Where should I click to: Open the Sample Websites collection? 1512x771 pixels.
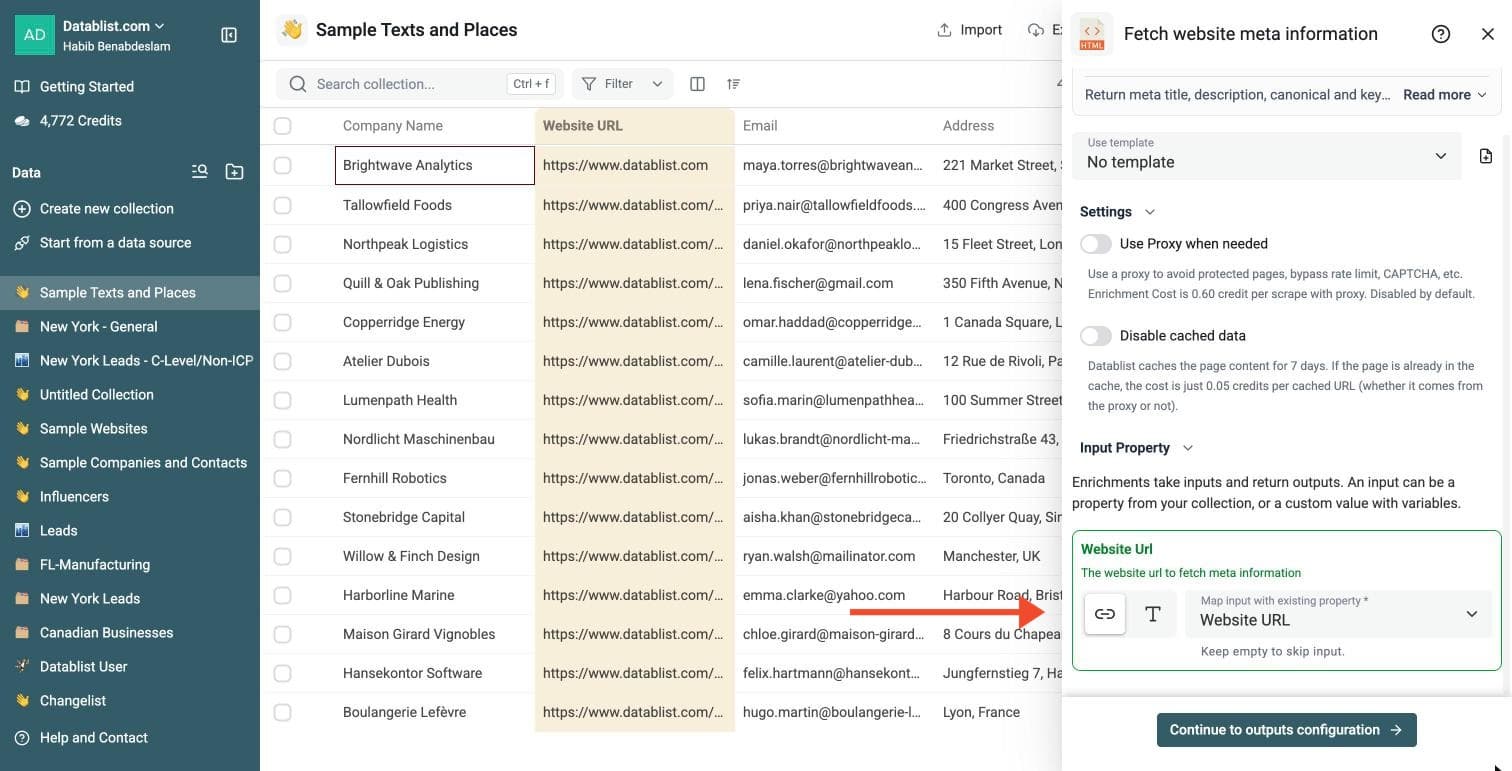point(130,429)
